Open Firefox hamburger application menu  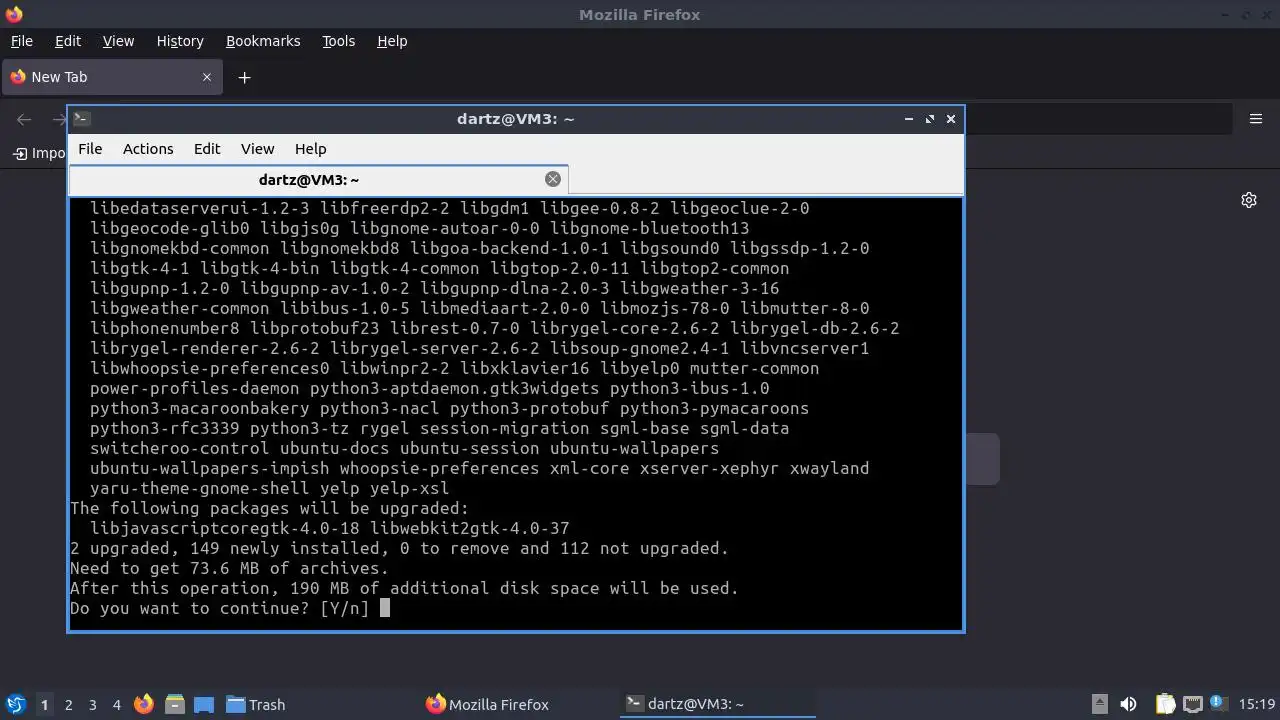[x=1256, y=119]
